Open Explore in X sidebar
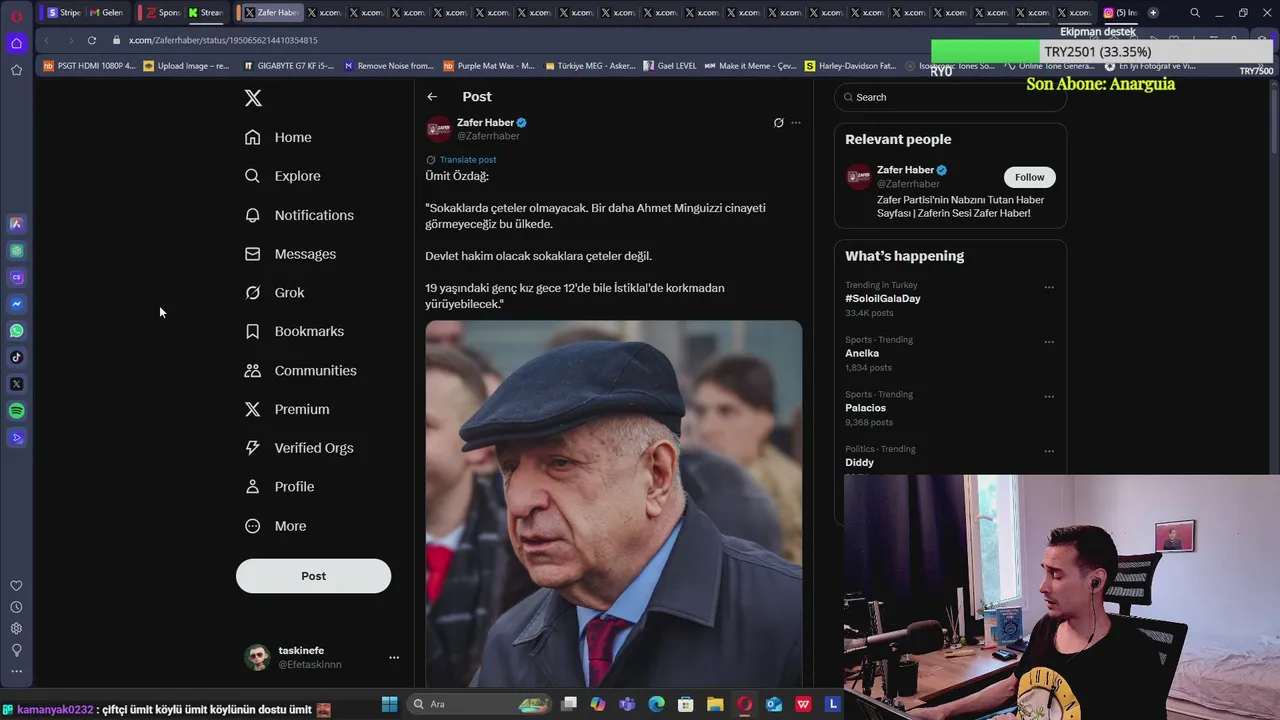 [283, 176]
